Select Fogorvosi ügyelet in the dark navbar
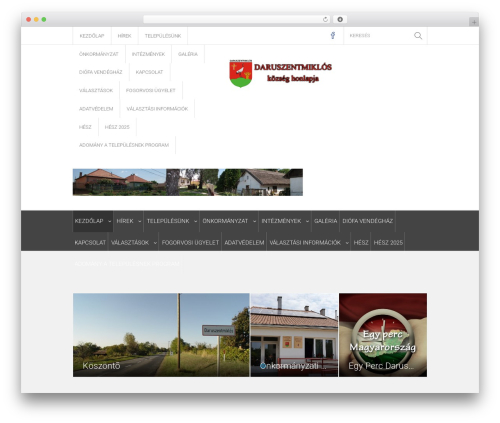 (190, 243)
